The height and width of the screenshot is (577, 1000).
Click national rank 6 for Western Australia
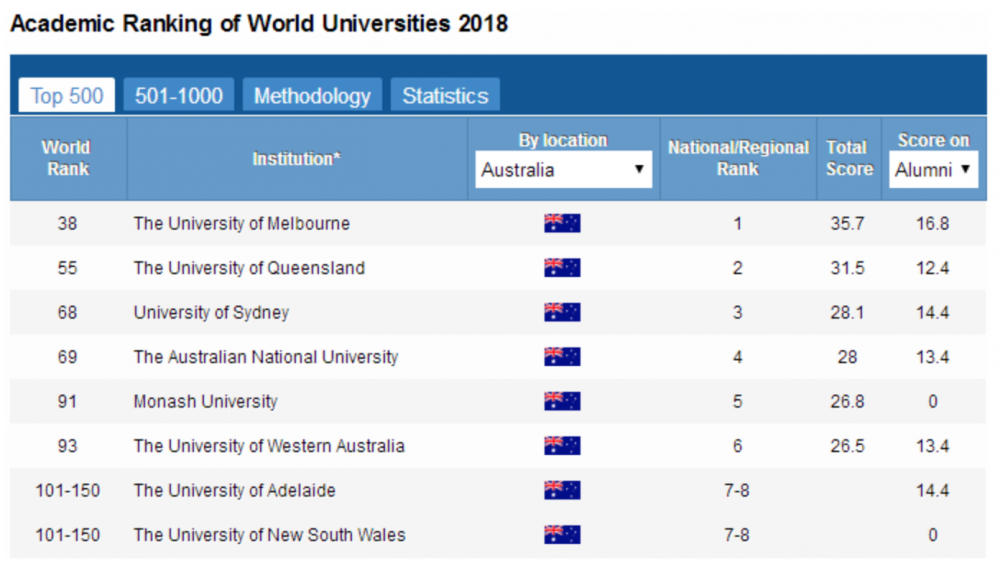coord(737,446)
